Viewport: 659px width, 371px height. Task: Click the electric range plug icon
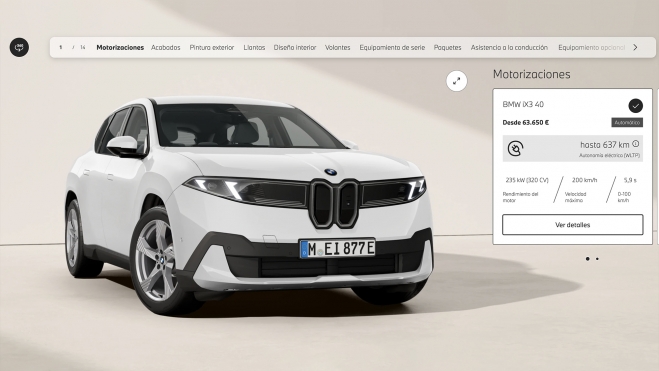point(515,148)
